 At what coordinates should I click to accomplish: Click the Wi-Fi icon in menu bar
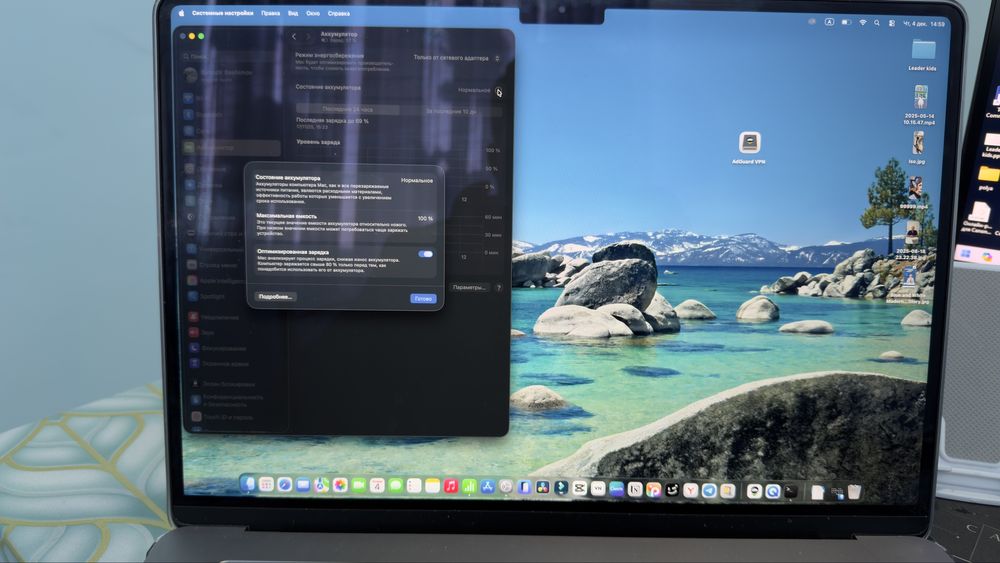[x=863, y=22]
